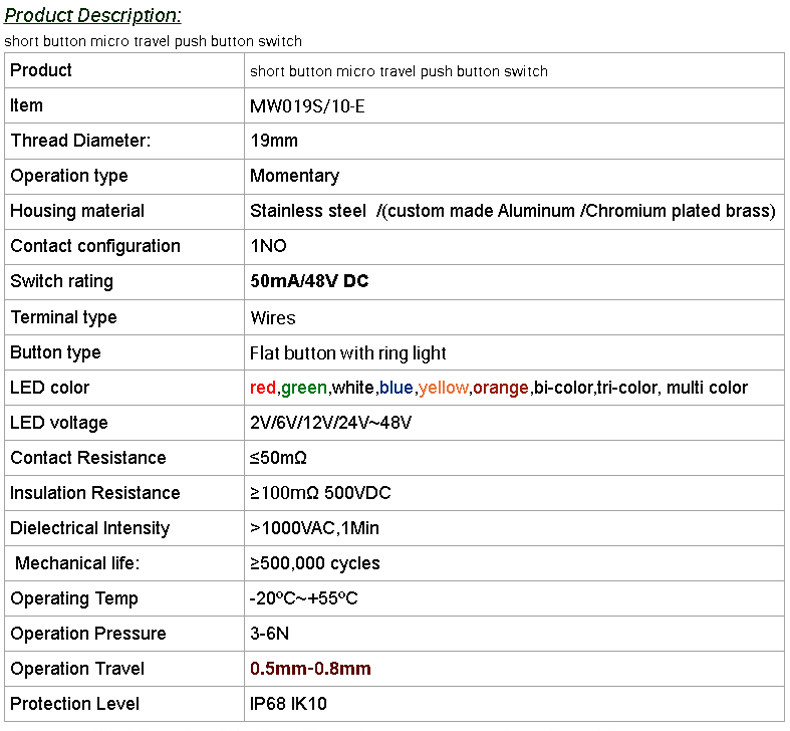
Task: Click the LED voltage 2V/6V/12V/24V~48V value
Action: point(331,422)
